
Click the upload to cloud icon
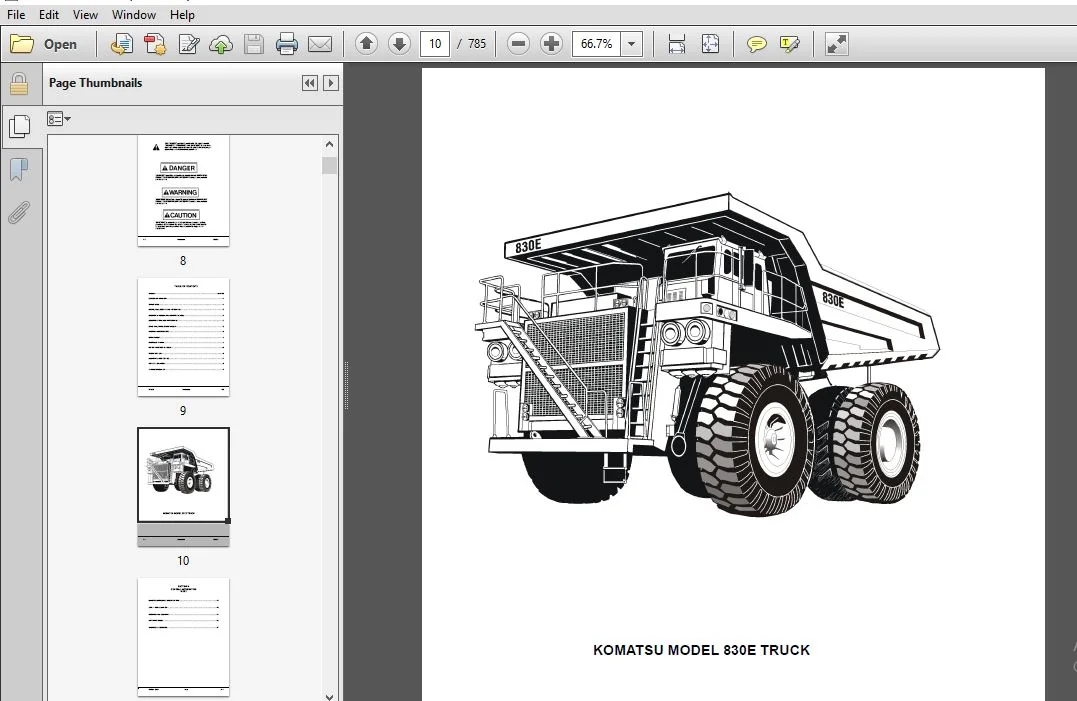tap(221, 44)
